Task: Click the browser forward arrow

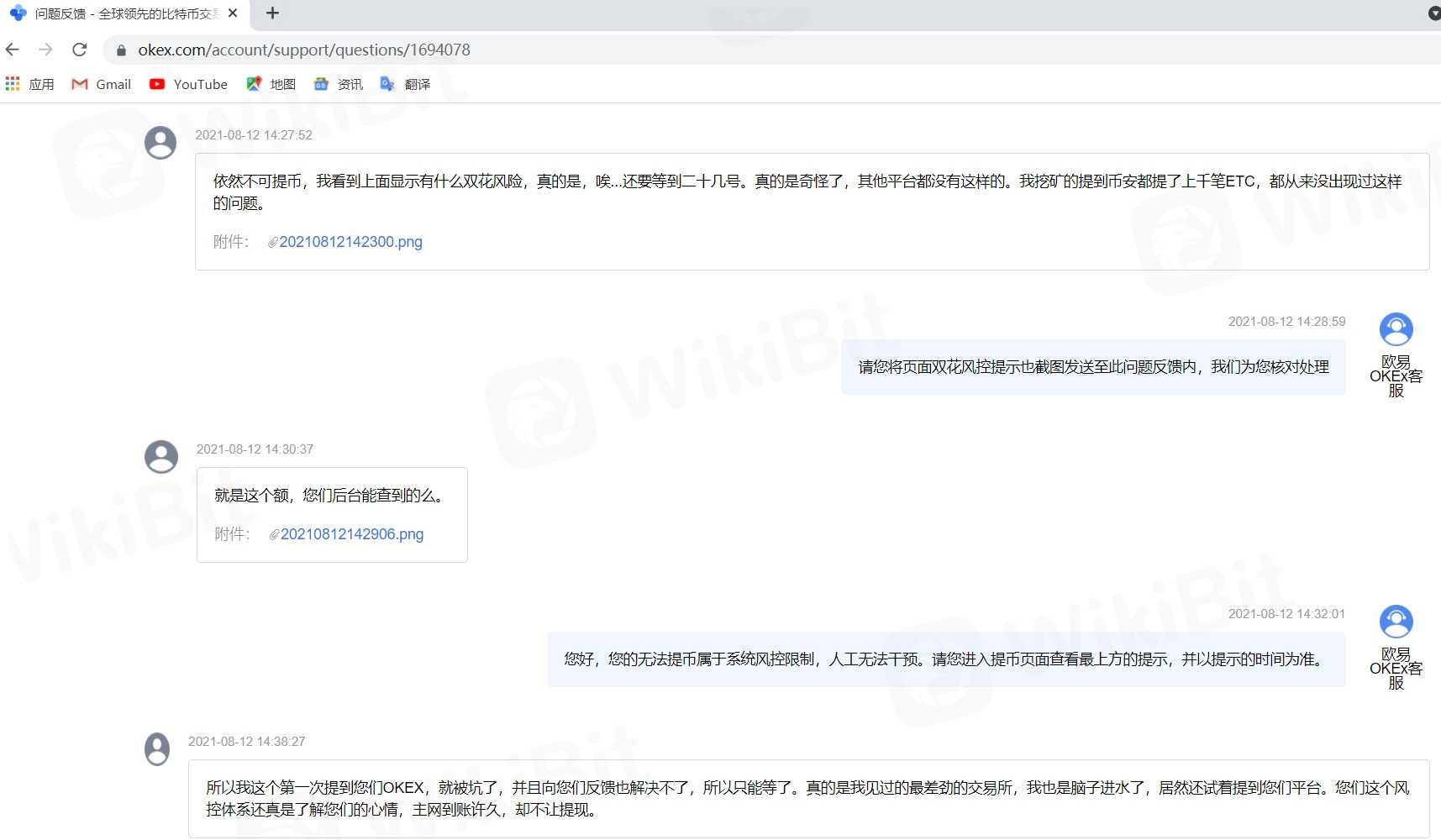Action: (46, 50)
